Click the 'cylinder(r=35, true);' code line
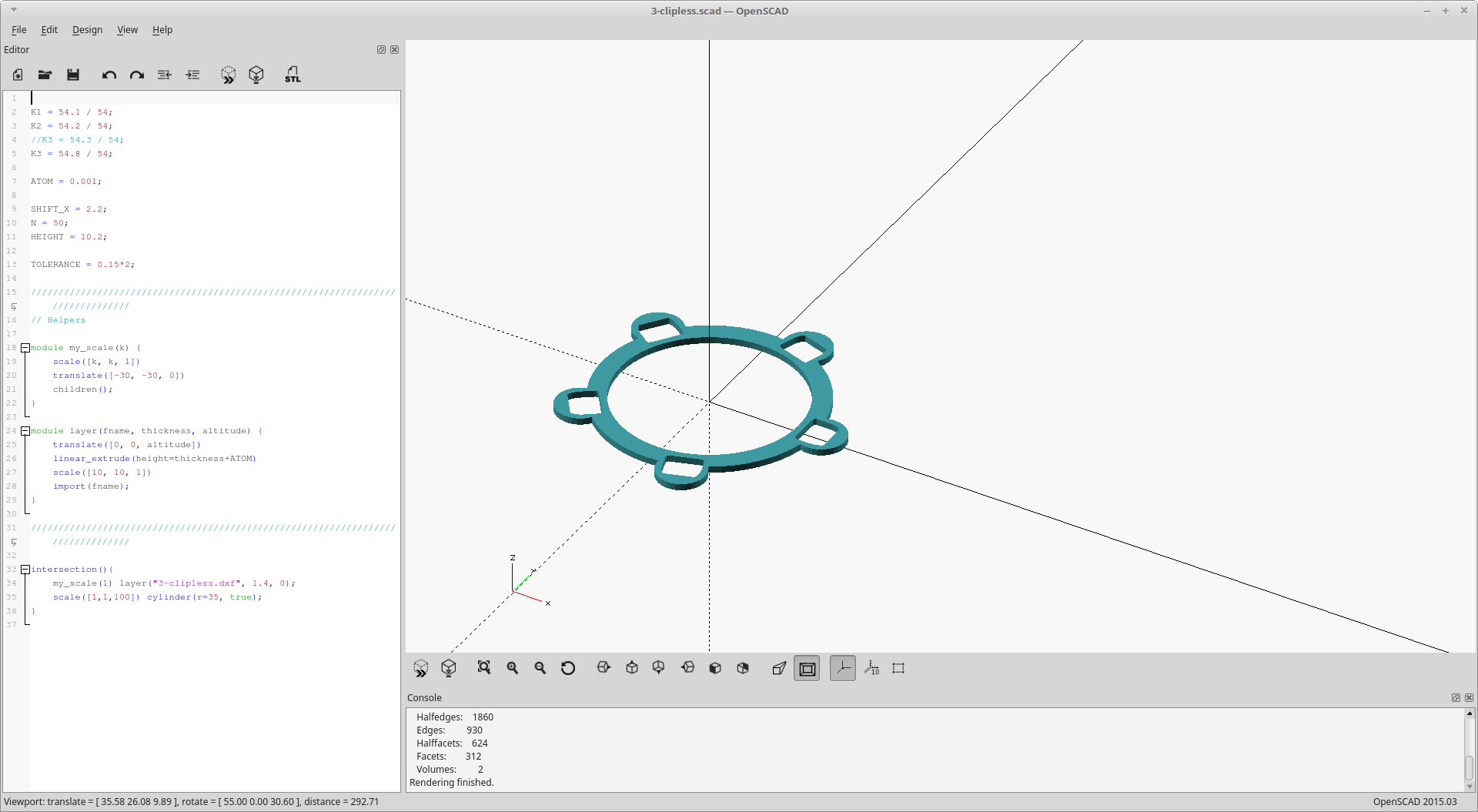The width and height of the screenshot is (1478, 812). pos(157,597)
